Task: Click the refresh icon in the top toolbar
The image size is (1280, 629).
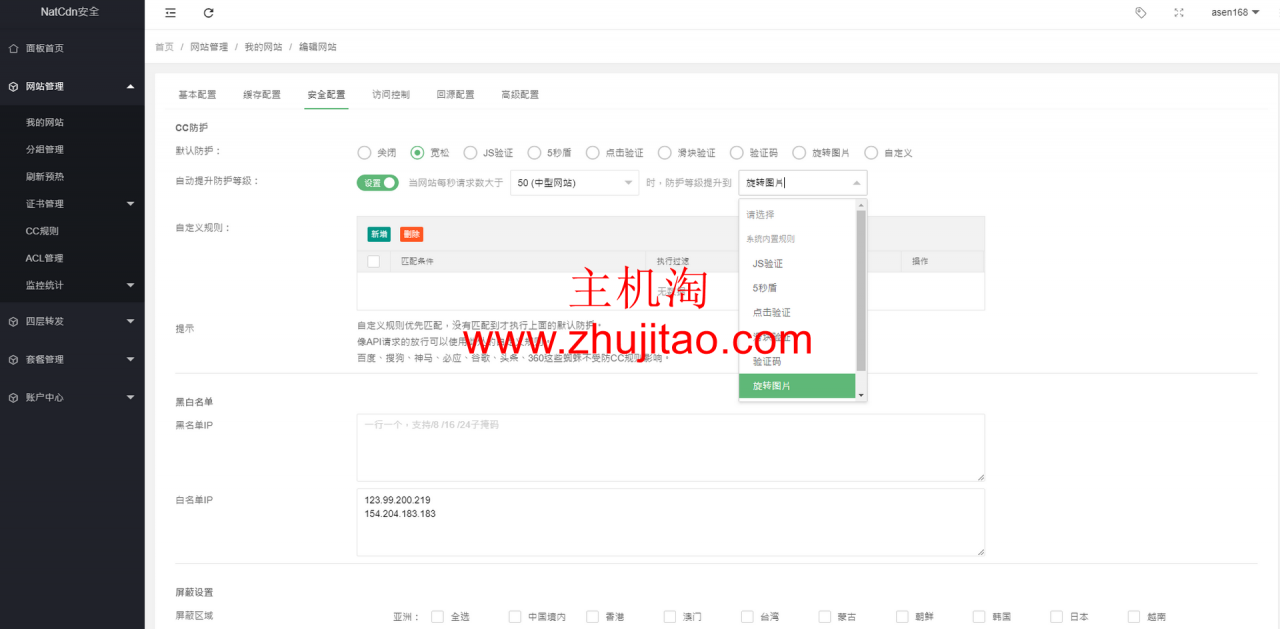Action: point(208,13)
